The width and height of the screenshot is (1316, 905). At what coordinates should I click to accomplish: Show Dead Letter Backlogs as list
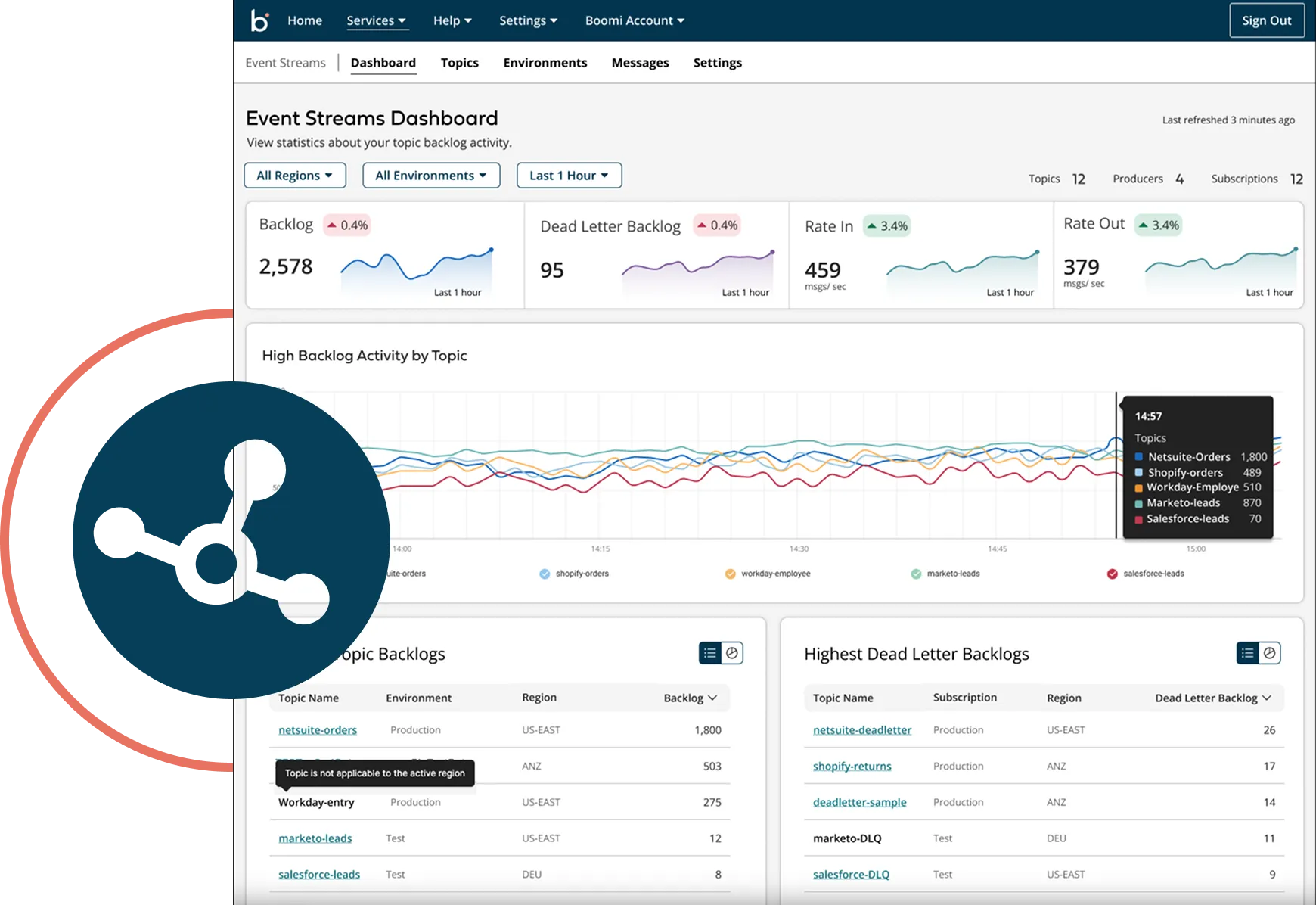click(1248, 653)
